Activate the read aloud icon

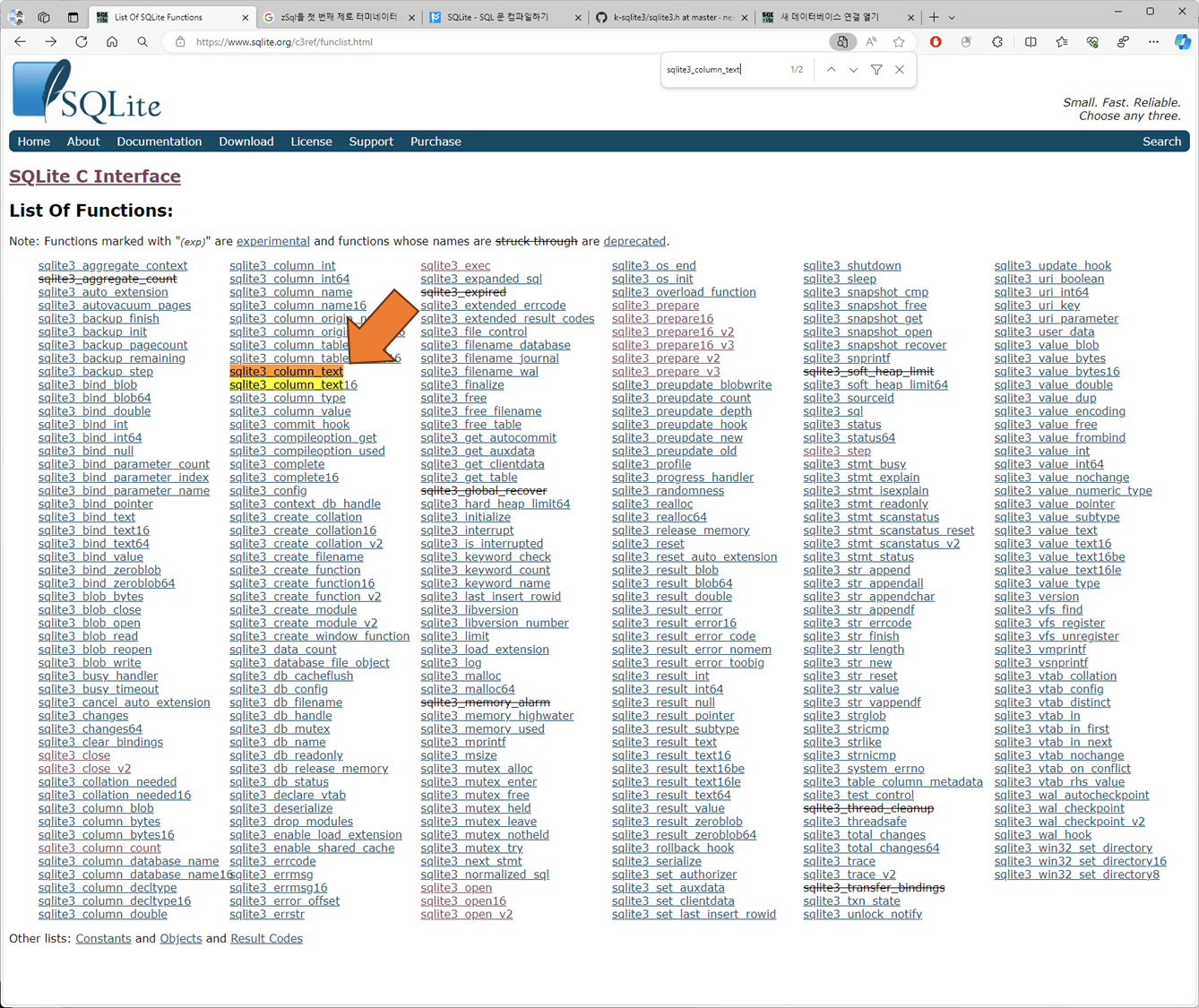871,42
